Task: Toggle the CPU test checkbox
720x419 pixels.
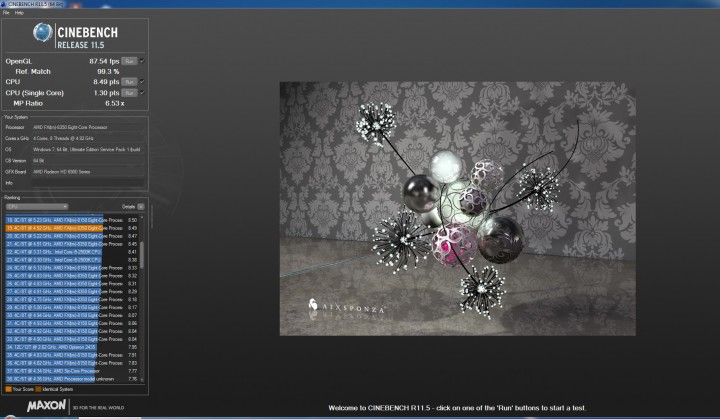Action: (x=142, y=82)
